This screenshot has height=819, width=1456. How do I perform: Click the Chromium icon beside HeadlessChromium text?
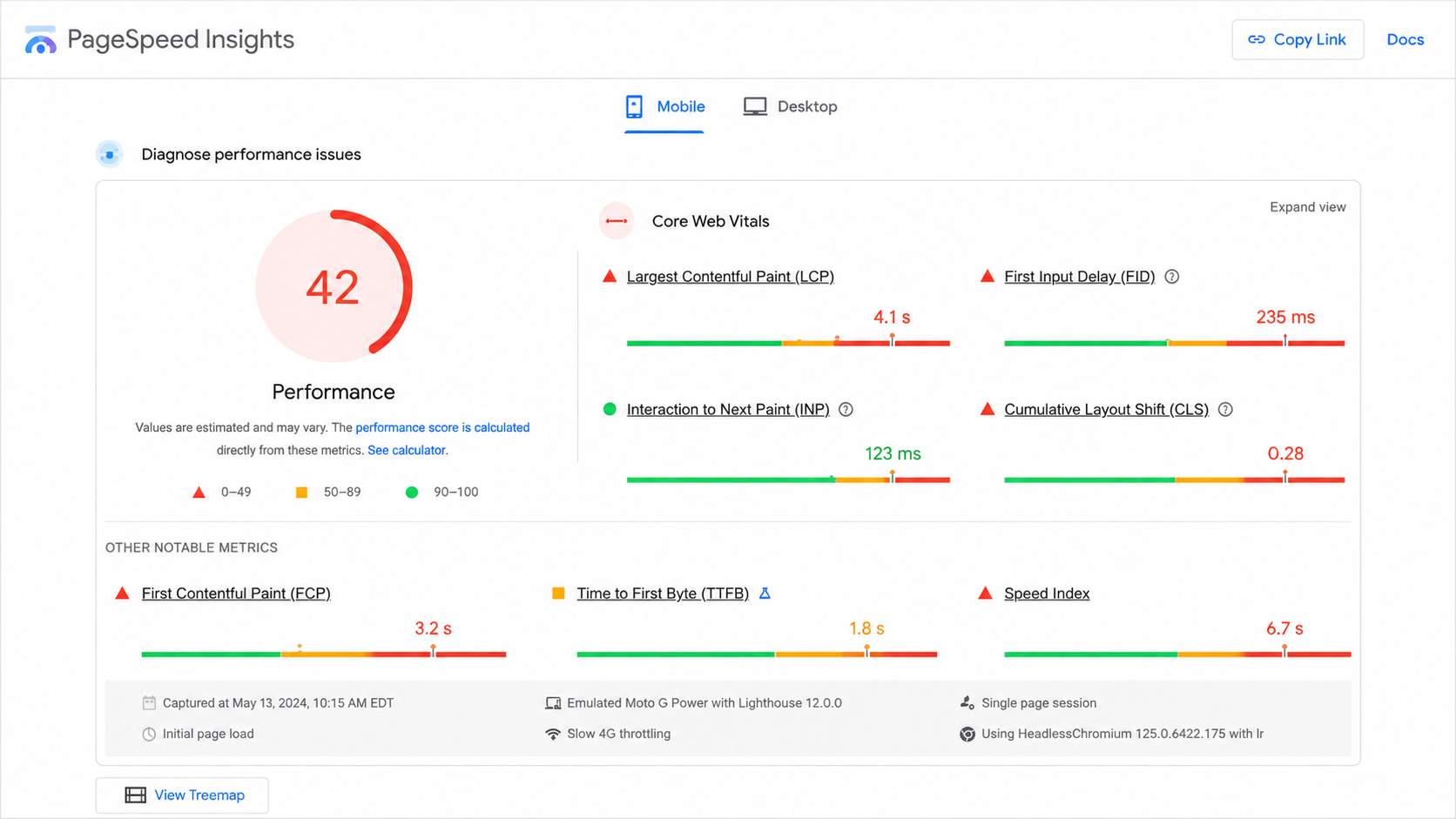click(967, 734)
